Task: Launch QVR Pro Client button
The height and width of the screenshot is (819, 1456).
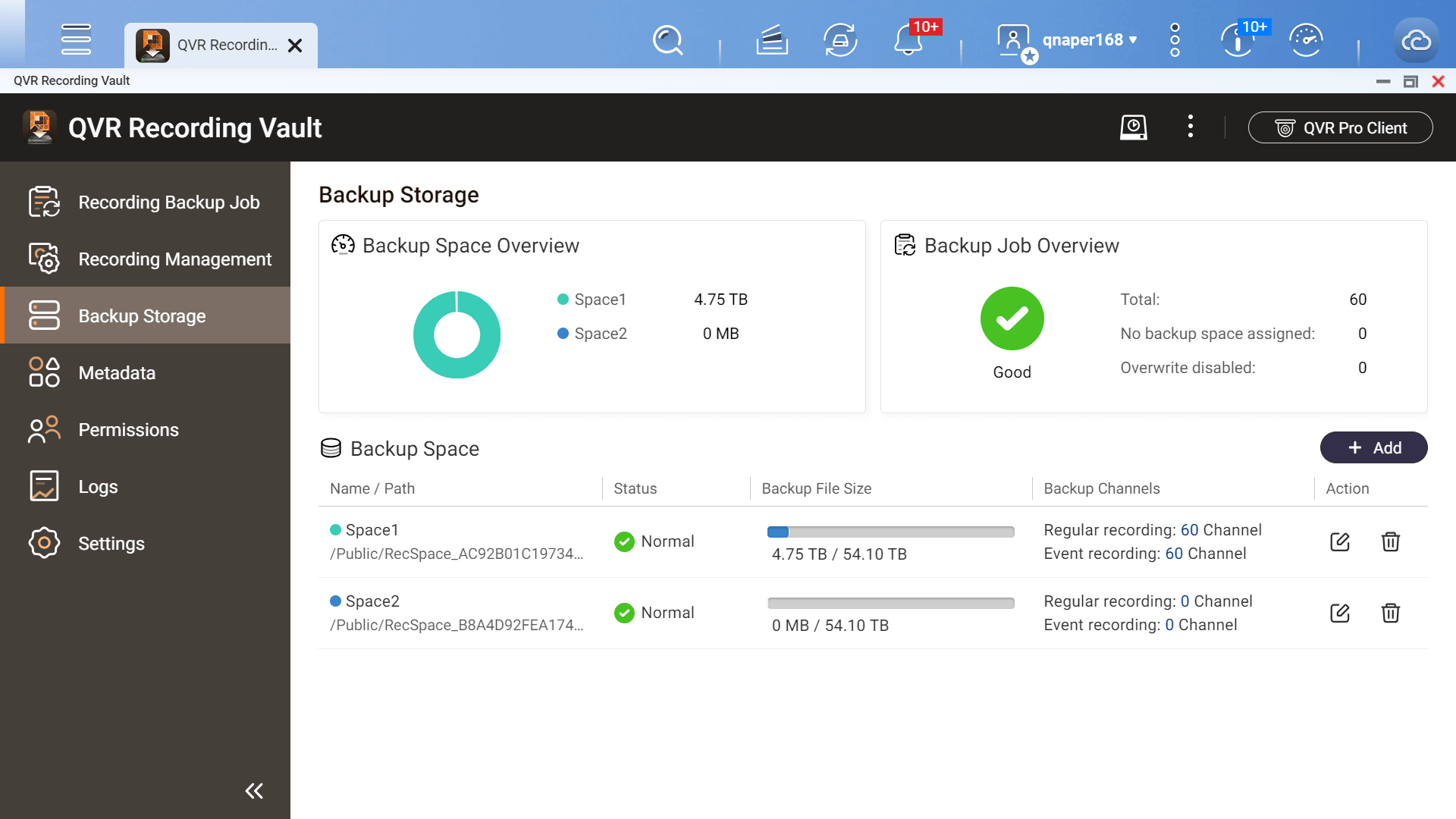Action: point(1340,127)
